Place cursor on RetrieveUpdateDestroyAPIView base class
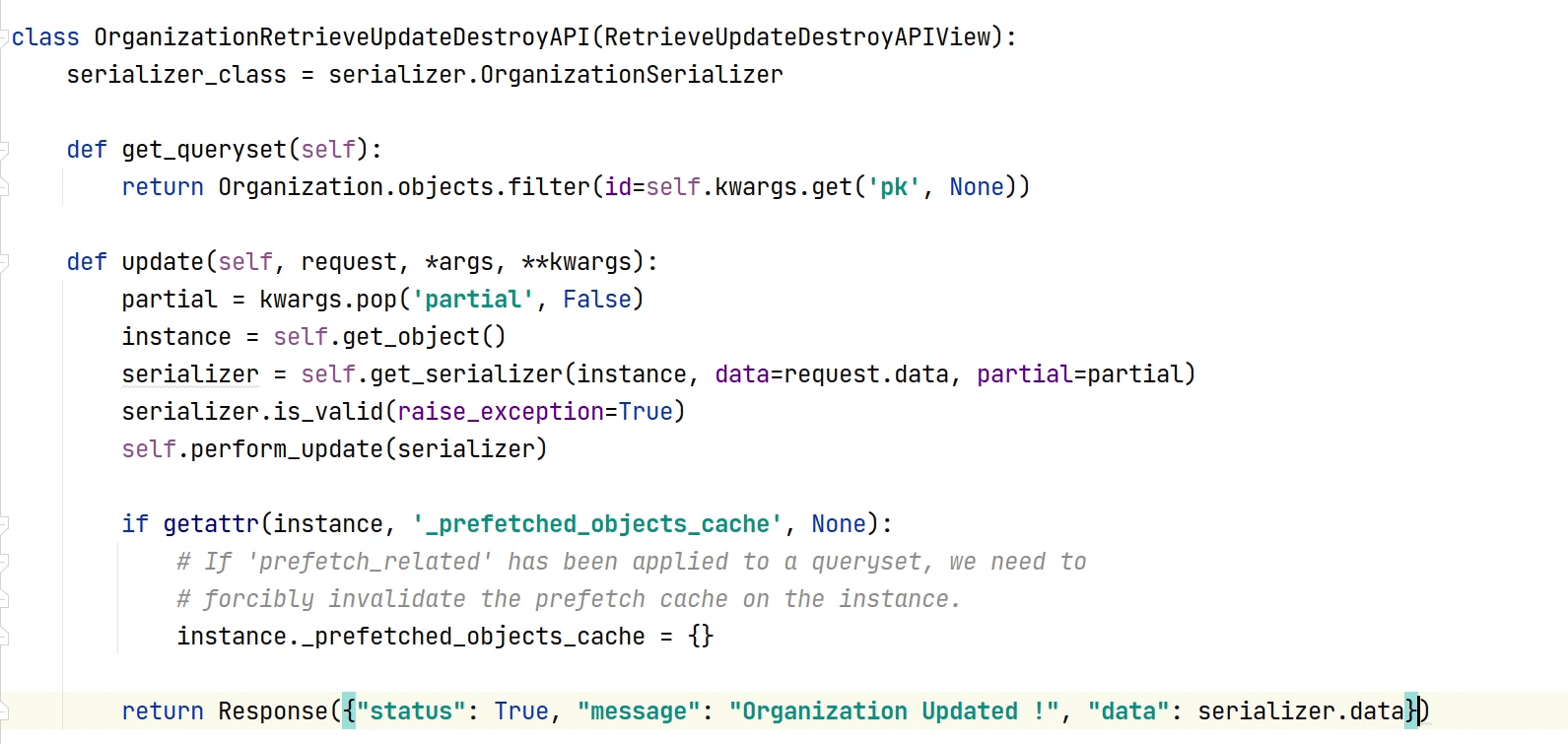Viewport: 1568px width, 744px height. coord(796,37)
